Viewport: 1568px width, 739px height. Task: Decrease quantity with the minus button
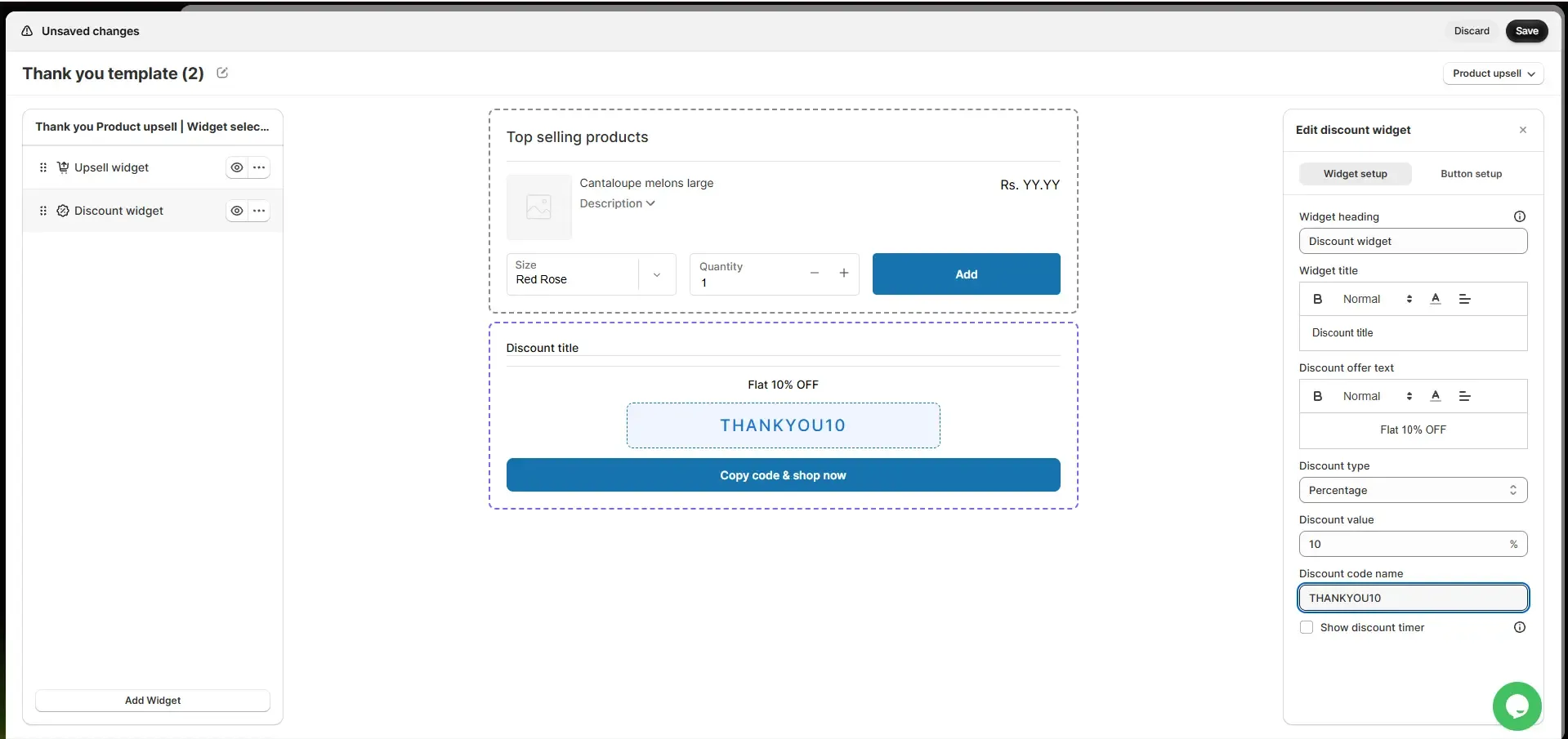815,273
